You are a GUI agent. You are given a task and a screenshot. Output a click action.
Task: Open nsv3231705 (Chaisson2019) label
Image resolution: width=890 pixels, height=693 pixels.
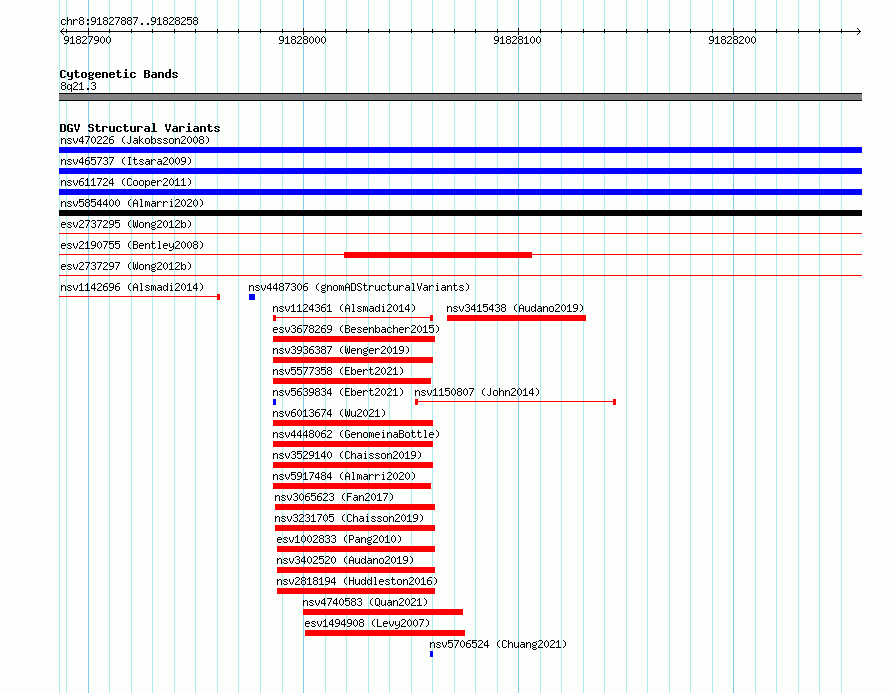tap(349, 518)
